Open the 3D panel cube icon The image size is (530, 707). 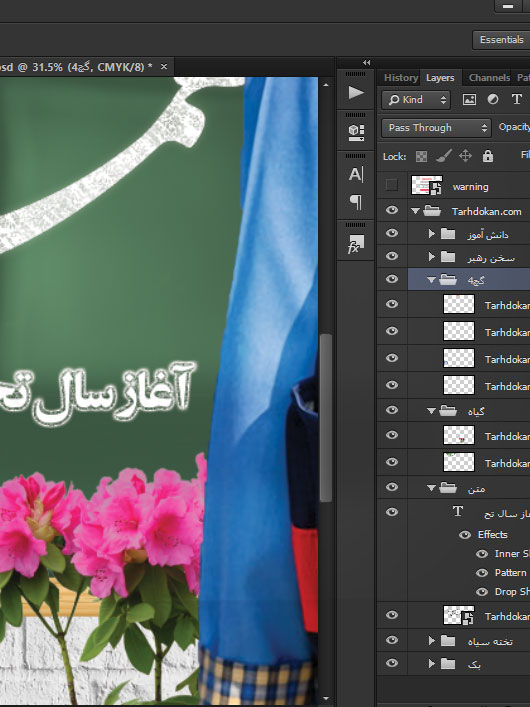[356, 132]
